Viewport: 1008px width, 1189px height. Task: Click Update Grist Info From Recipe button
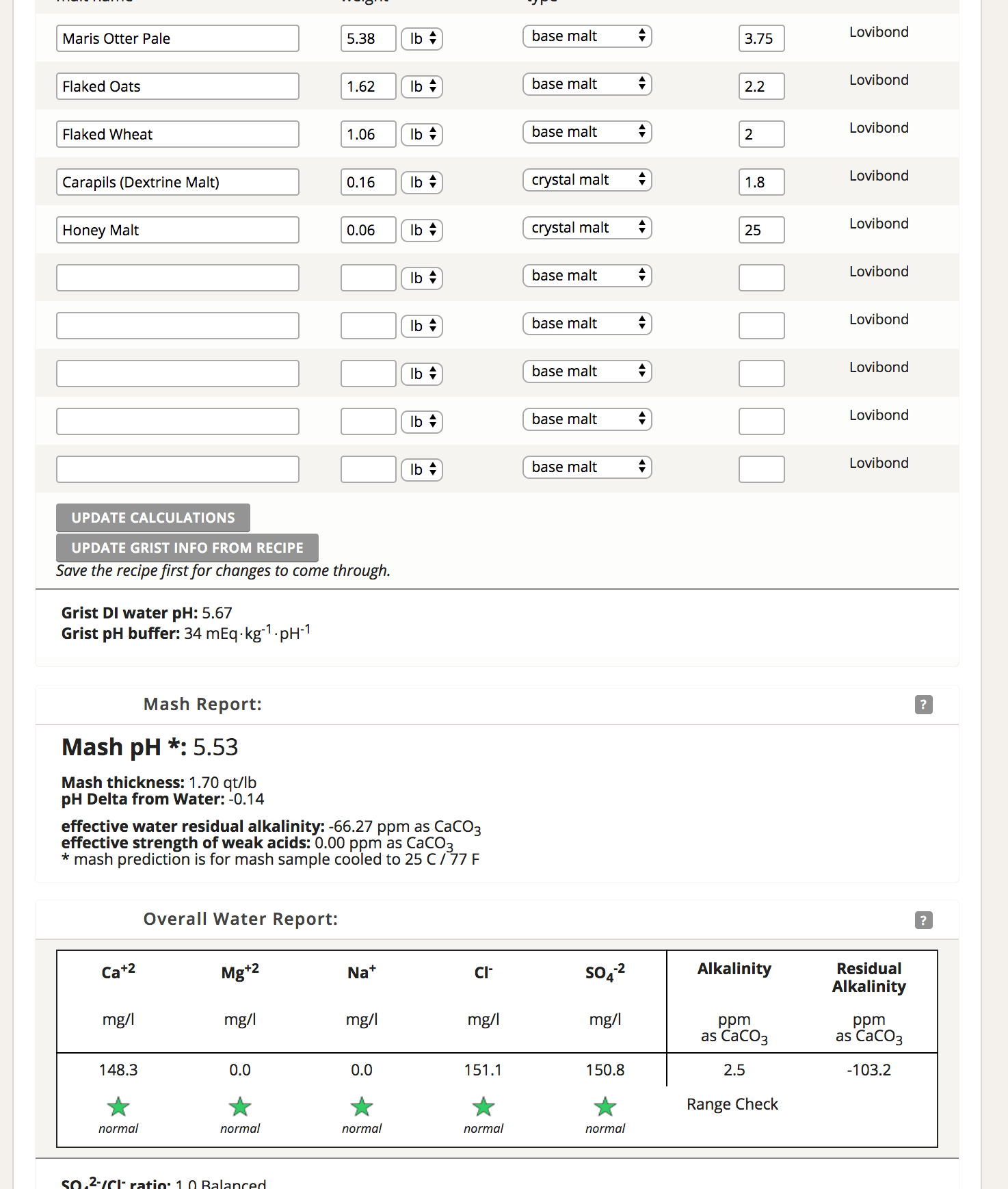187,548
